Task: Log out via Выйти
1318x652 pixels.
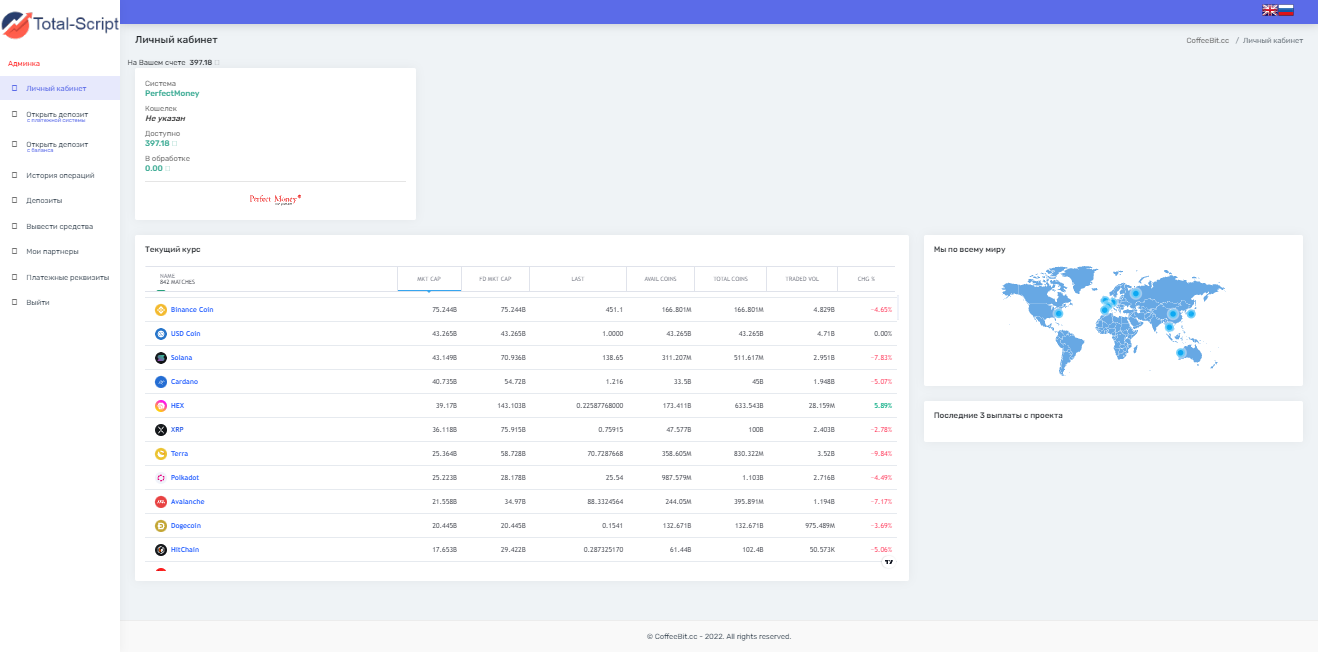Action: (x=59, y=302)
